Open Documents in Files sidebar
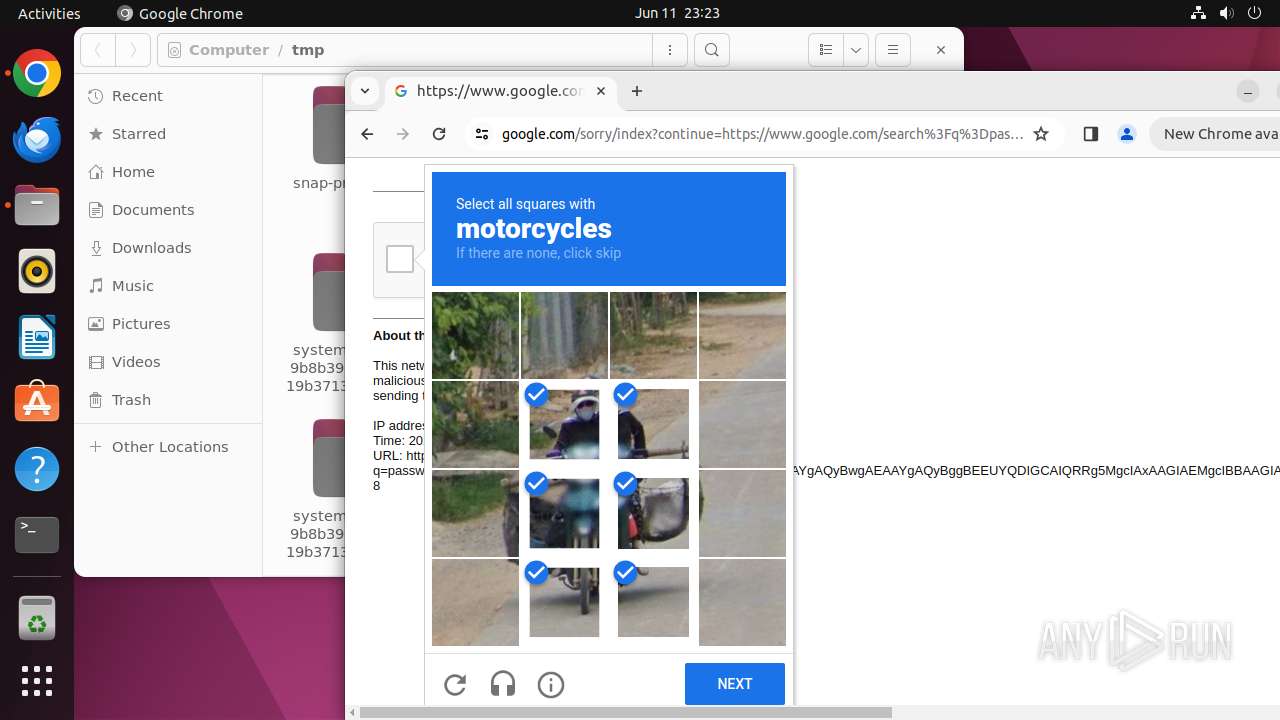 pos(168,210)
